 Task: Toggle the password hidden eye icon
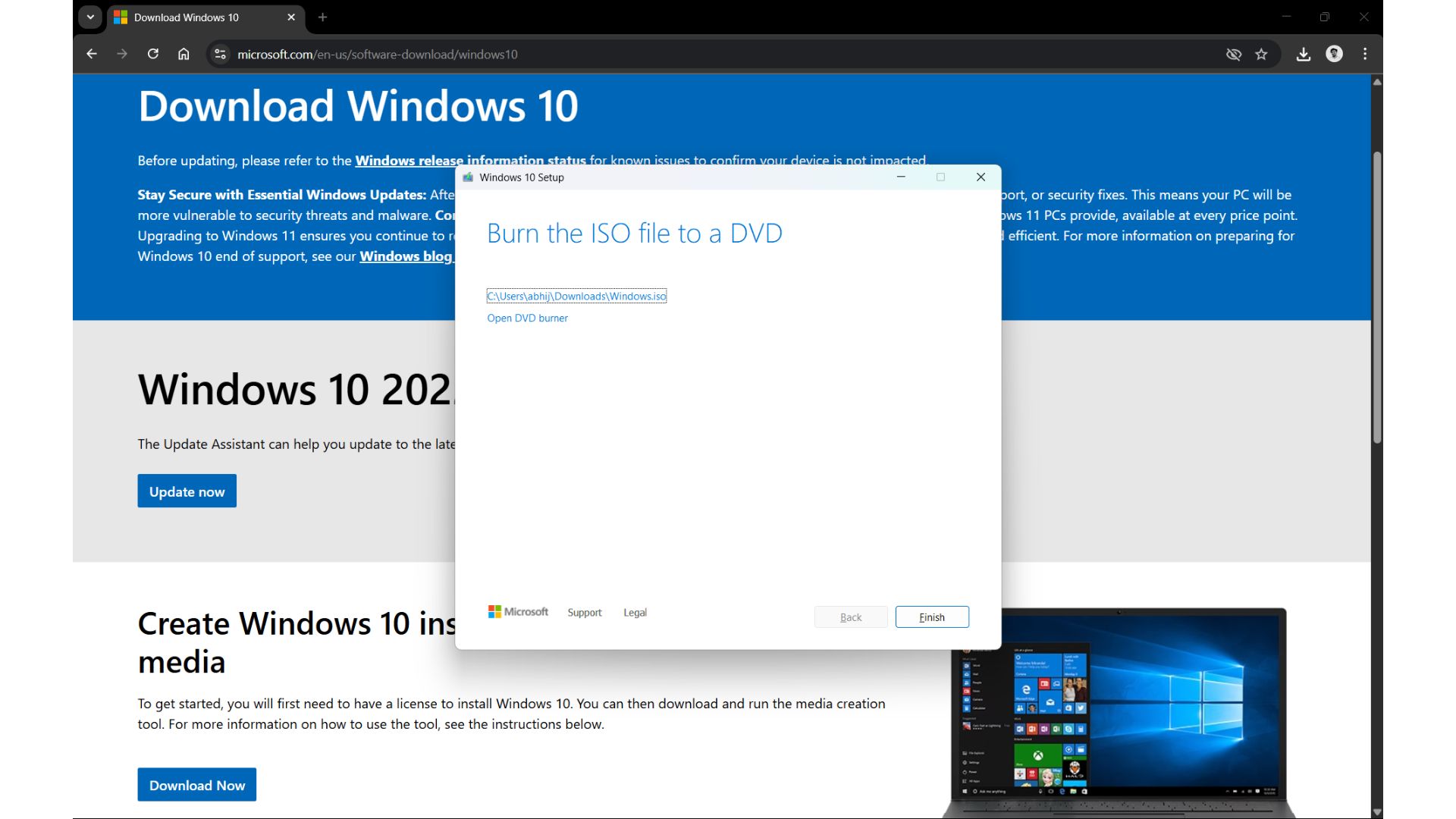(1234, 54)
